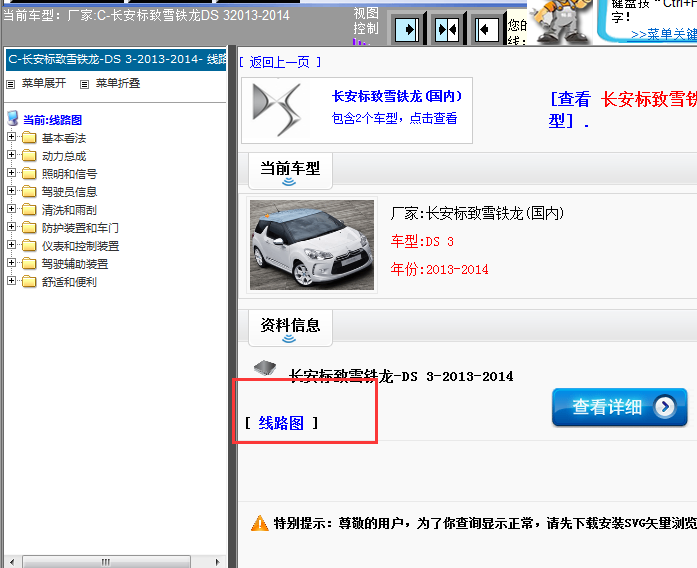Viewport: 697px width, 568px height.
Task: Click the 照明和信号 tree label
Action: pyautogui.click(x=69, y=174)
